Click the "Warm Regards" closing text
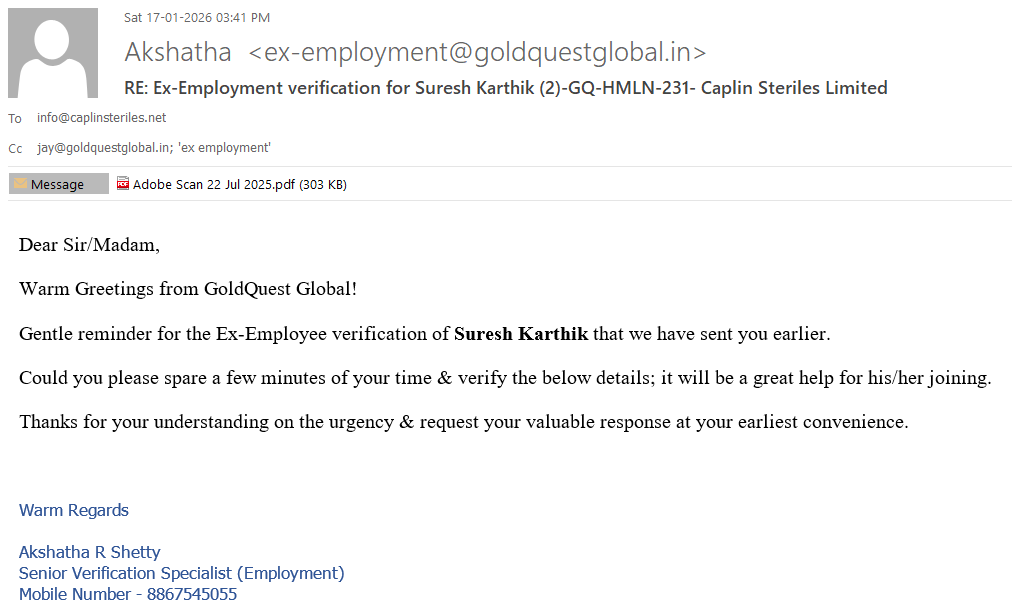This screenshot has width=1012, height=603. (x=74, y=510)
